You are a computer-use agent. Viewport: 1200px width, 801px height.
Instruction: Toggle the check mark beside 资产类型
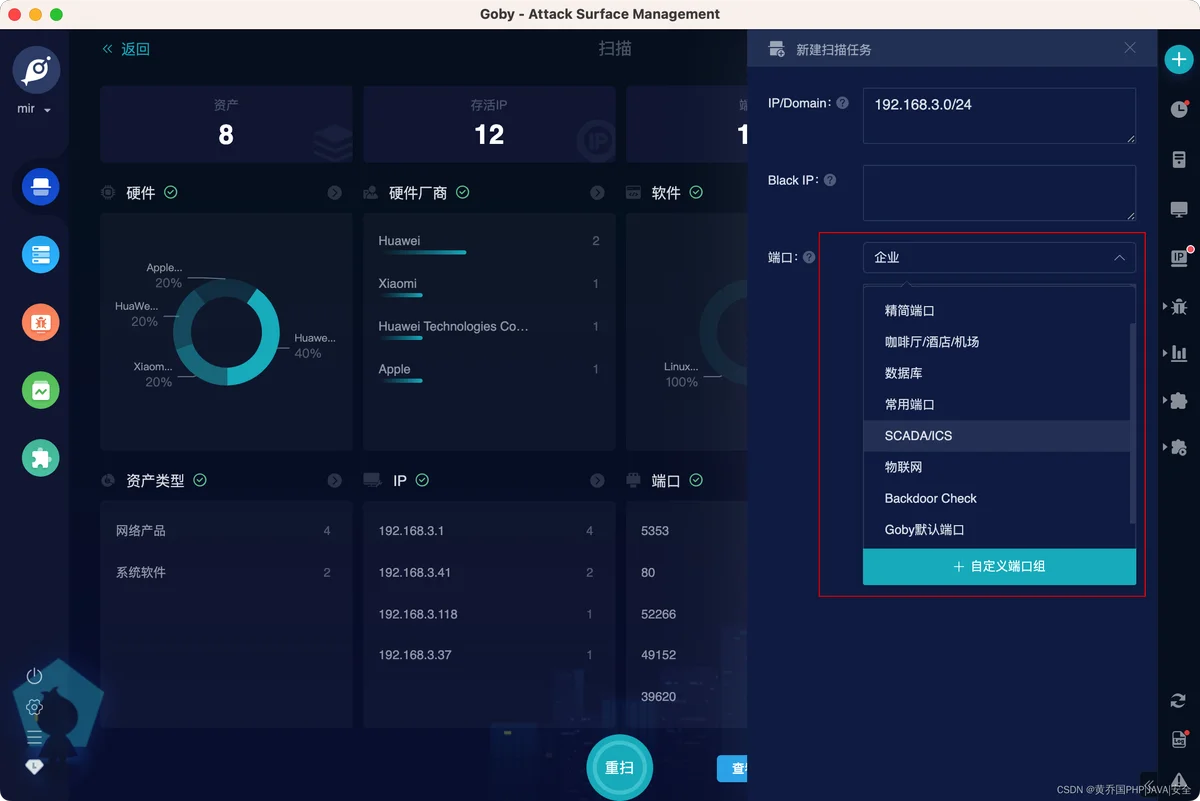(200, 480)
